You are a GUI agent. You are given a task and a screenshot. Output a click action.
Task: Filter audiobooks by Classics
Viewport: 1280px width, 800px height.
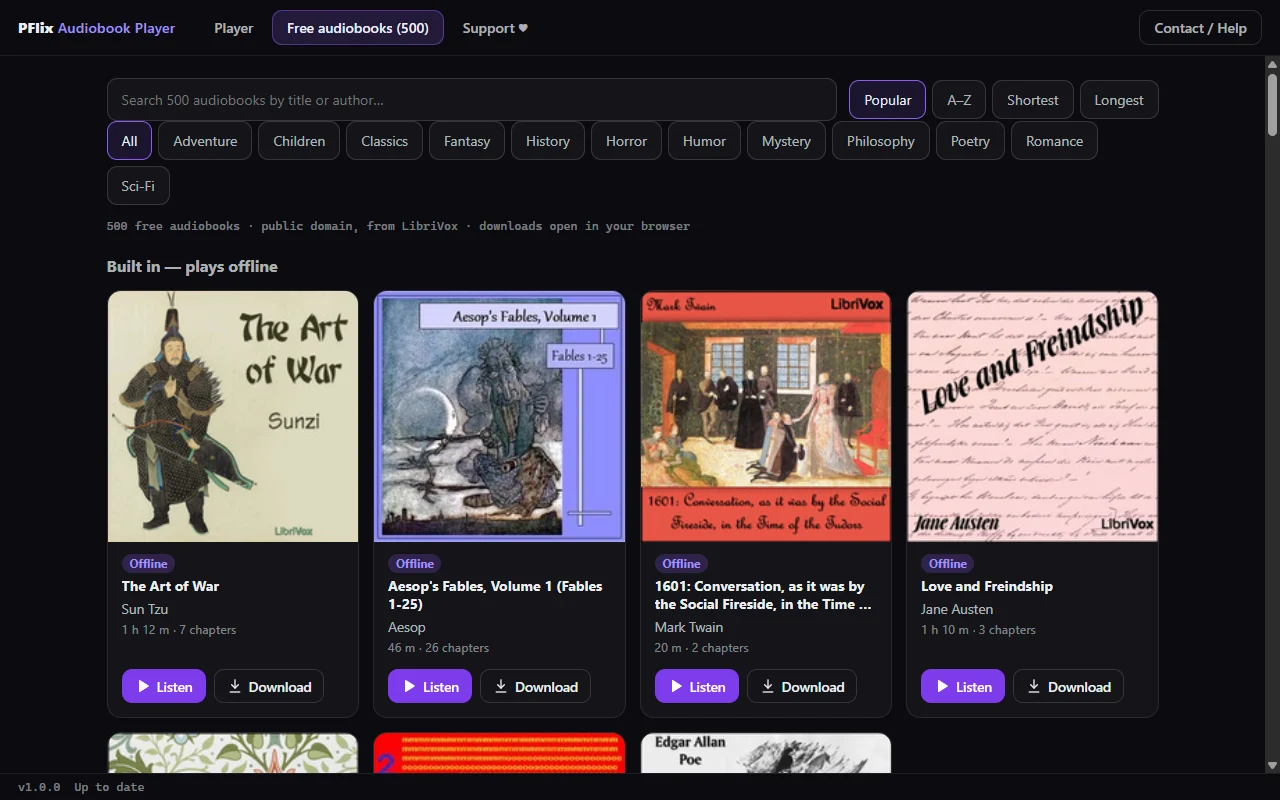(x=385, y=141)
